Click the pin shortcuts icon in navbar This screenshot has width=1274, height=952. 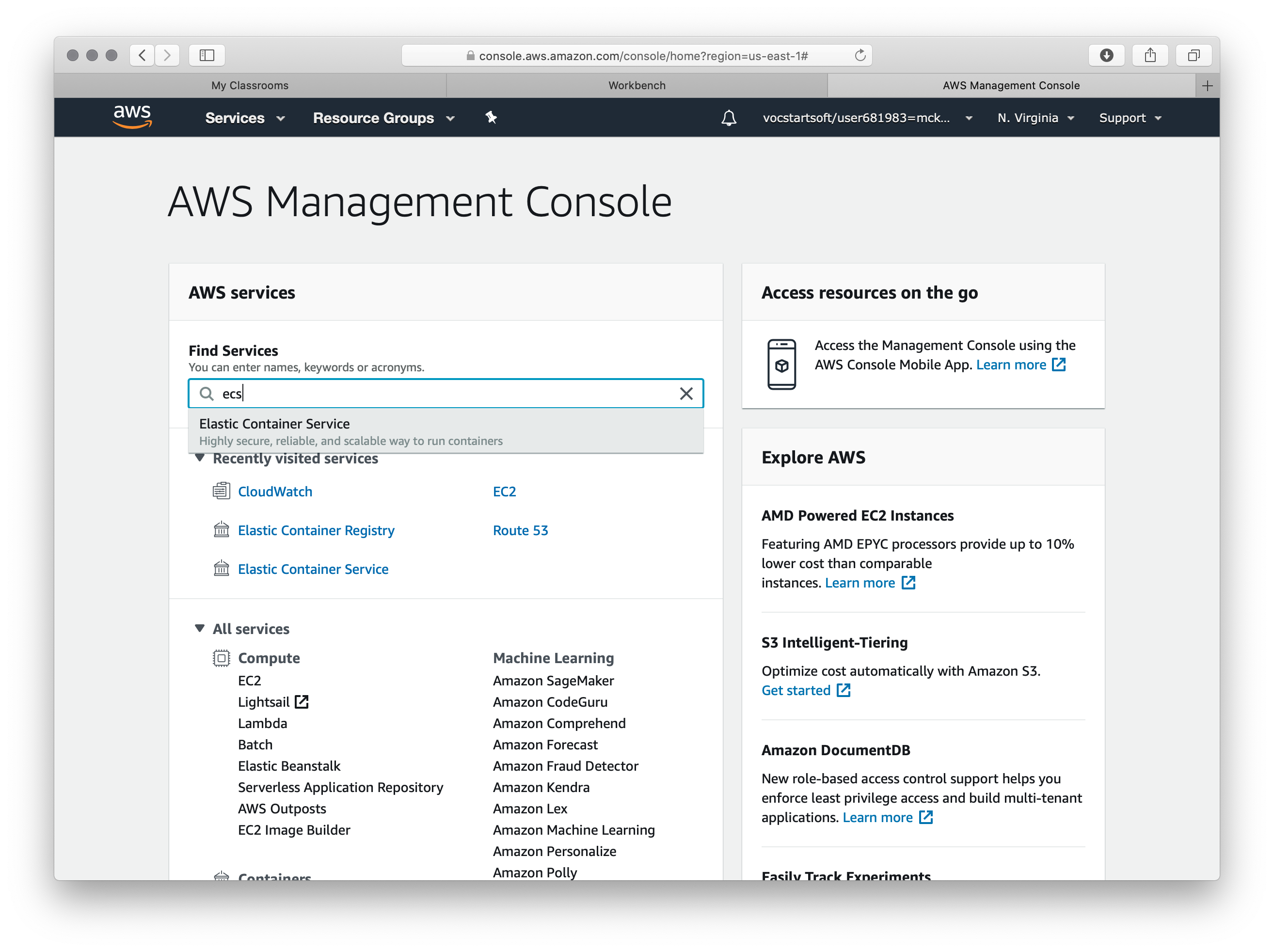coord(491,117)
